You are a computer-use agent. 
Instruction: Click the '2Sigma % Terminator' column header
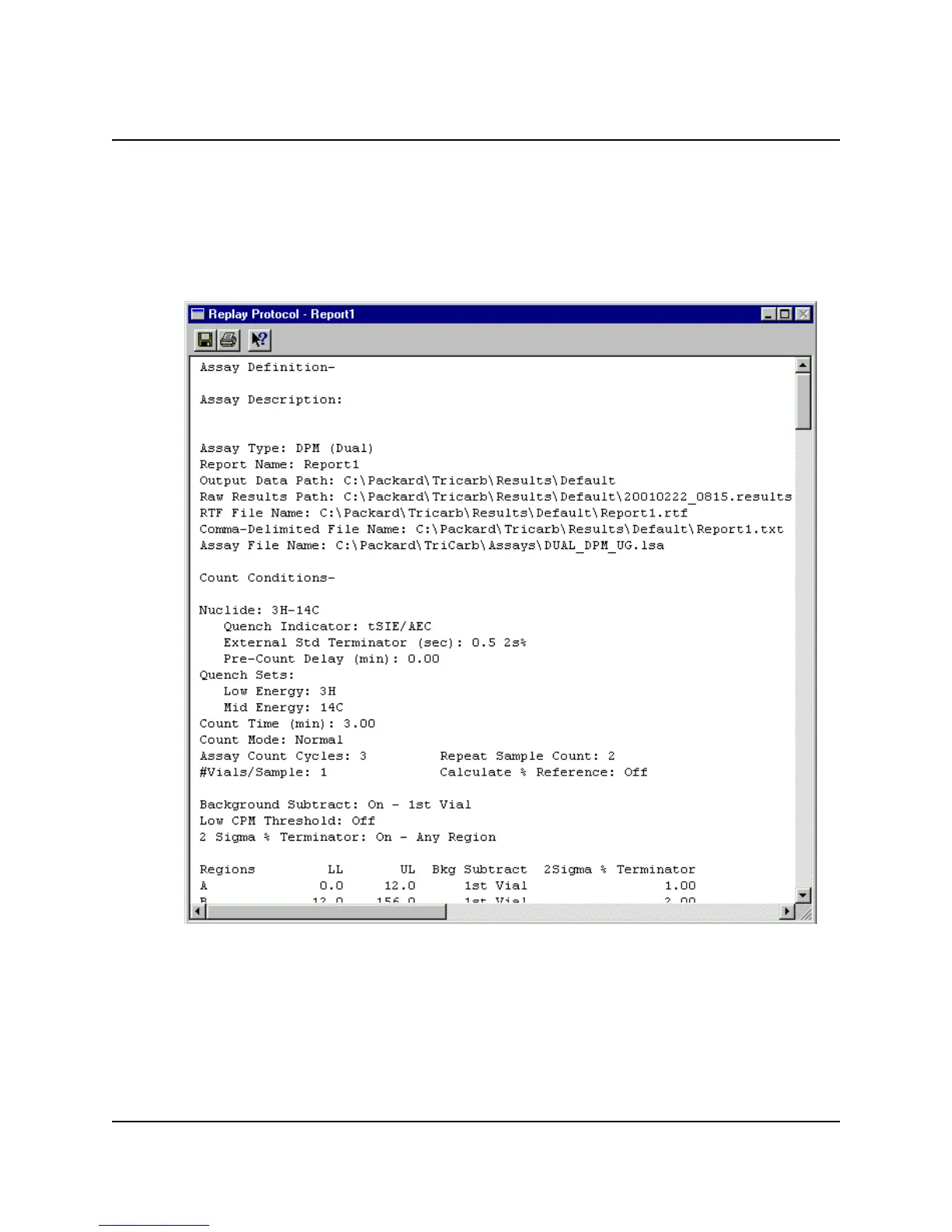click(620, 870)
